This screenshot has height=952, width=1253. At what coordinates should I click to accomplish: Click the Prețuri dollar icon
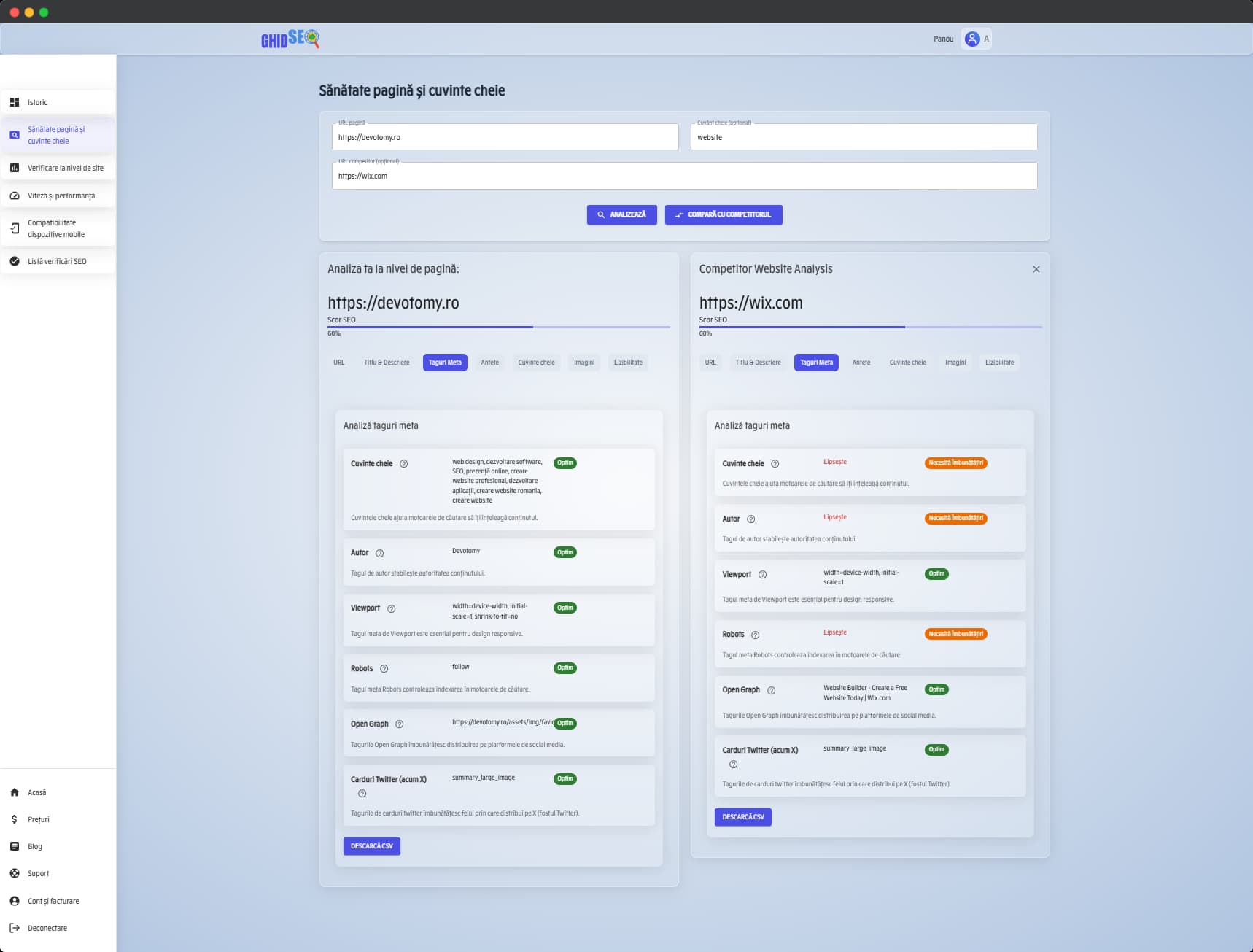pos(15,819)
